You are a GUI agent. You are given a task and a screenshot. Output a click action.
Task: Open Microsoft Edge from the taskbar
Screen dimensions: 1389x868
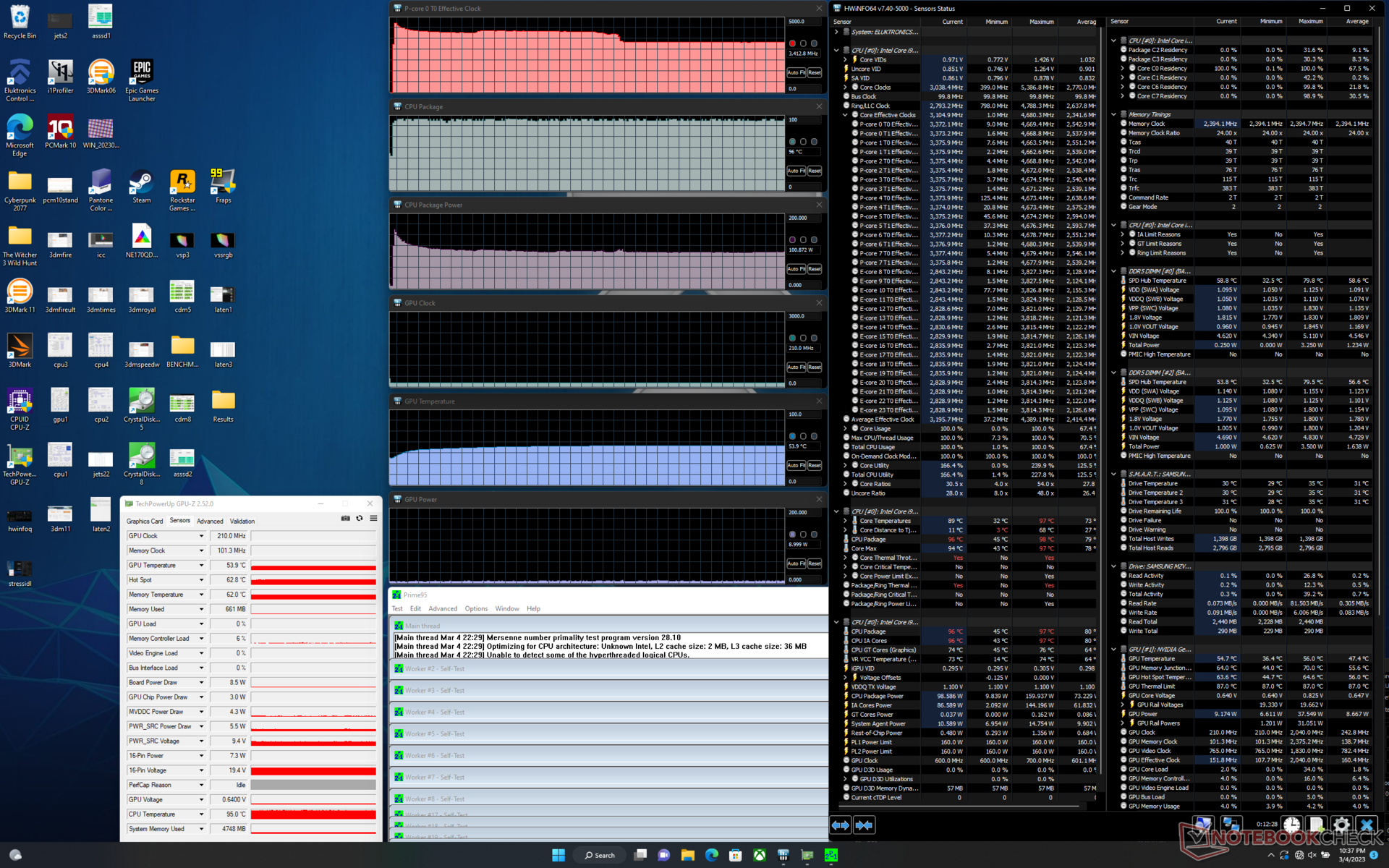point(712,855)
